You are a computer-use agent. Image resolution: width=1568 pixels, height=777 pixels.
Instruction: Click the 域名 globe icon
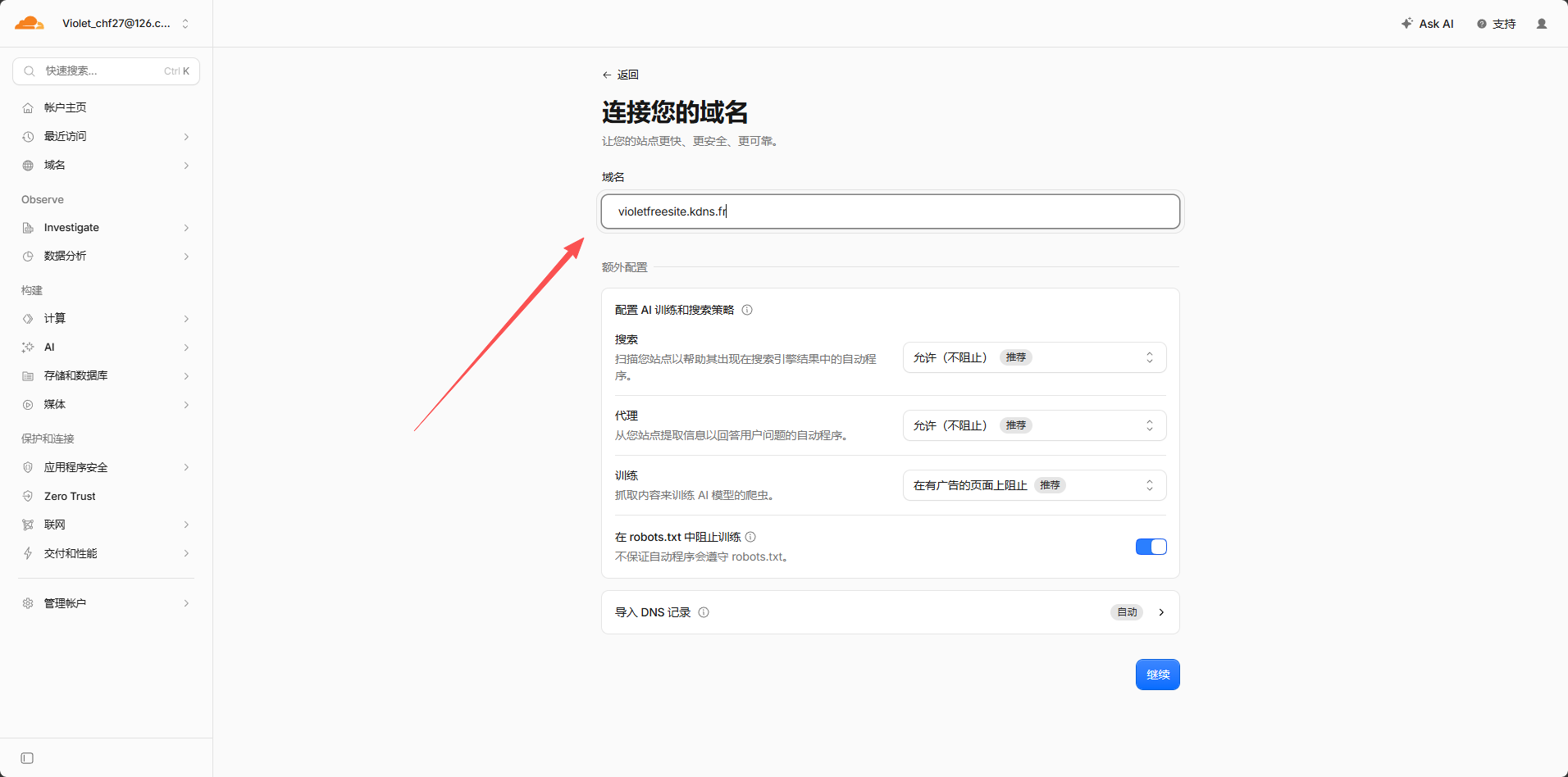28,166
